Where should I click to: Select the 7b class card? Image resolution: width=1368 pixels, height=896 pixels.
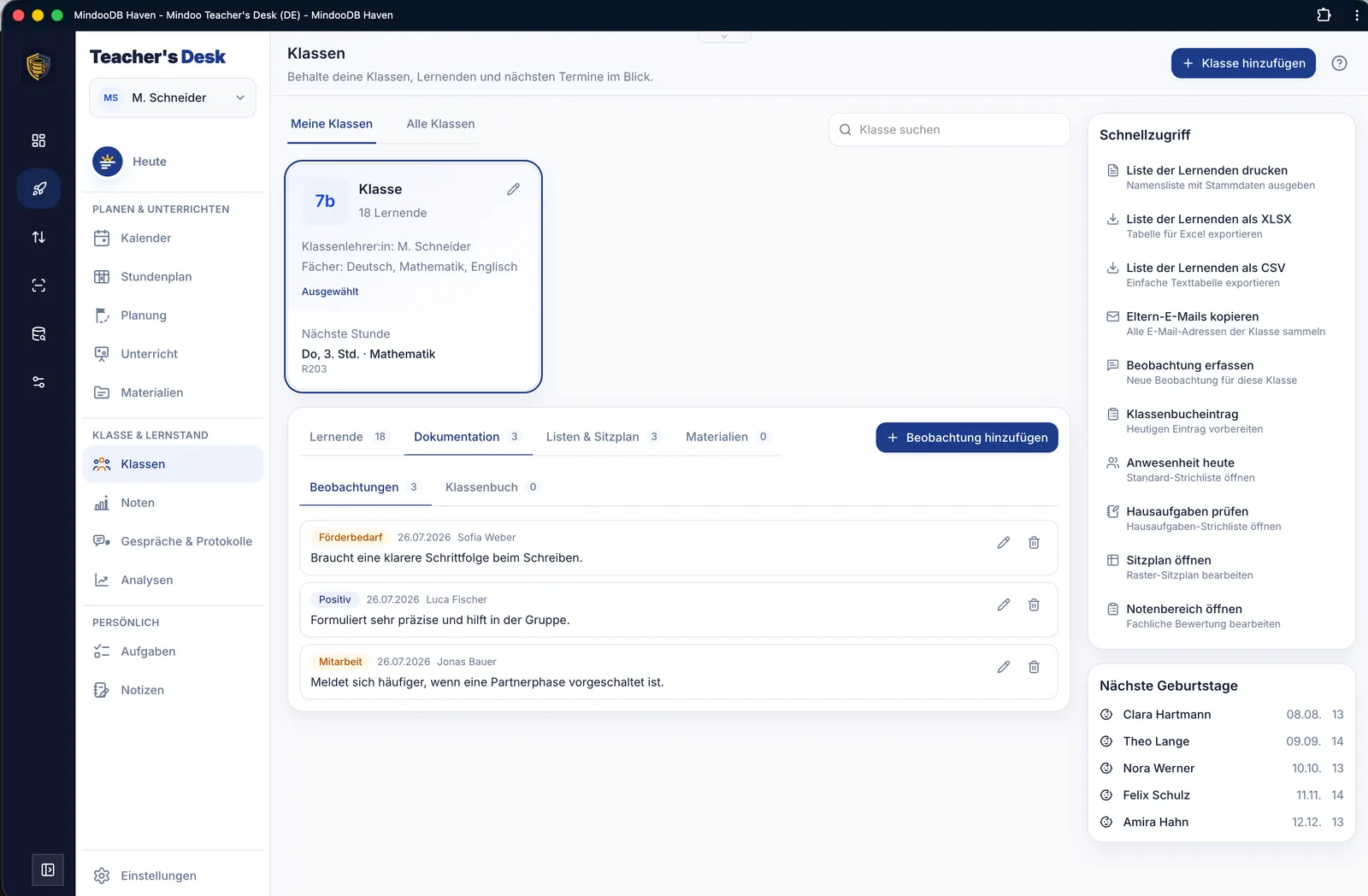click(x=413, y=277)
